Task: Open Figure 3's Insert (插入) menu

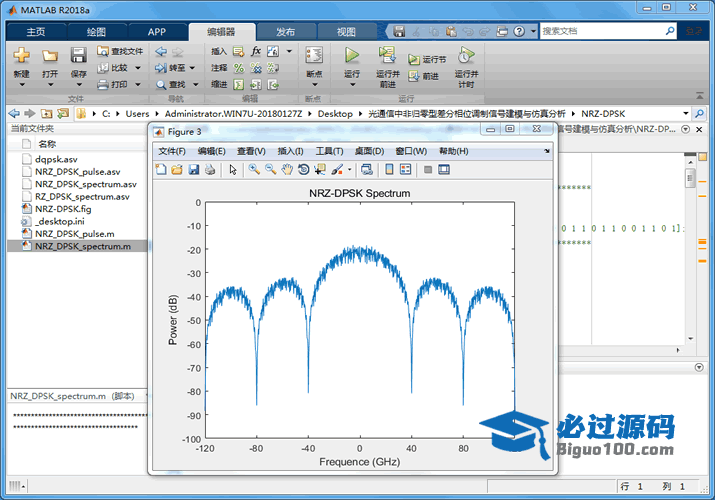Action: (290, 151)
